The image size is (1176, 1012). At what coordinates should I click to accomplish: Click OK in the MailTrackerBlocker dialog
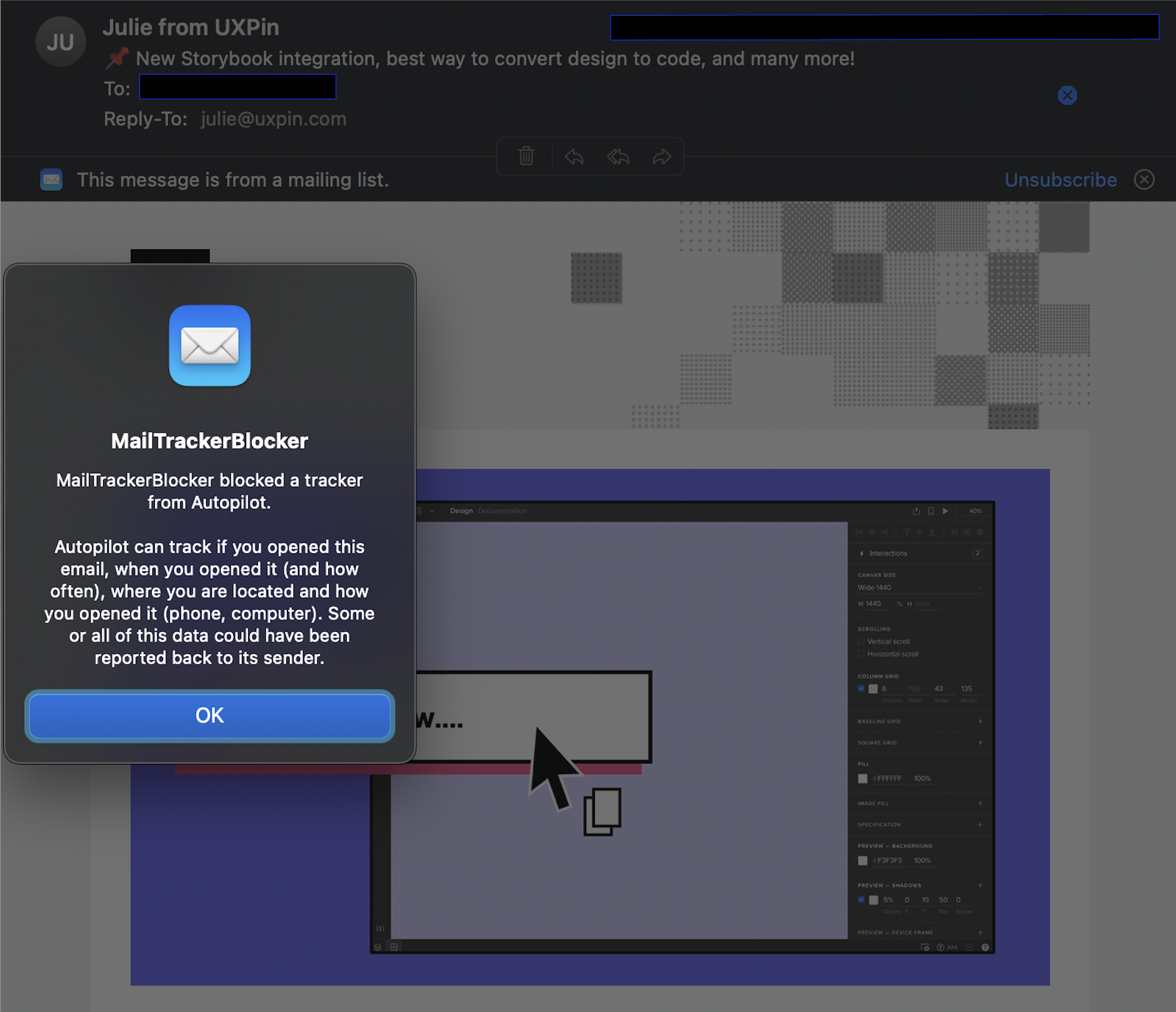tap(210, 716)
